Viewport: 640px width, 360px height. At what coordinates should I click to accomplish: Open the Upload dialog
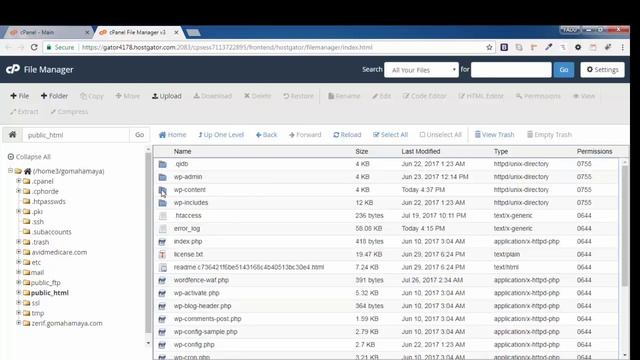pos(167,96)
